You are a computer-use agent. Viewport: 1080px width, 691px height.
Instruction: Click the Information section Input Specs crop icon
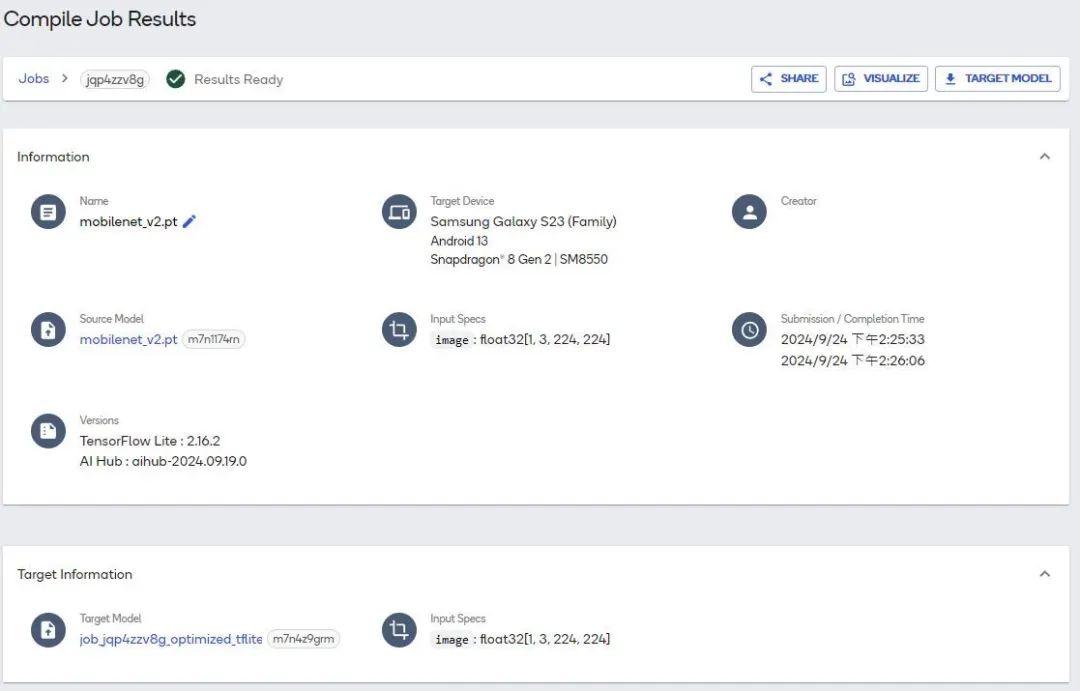[399, 330]
